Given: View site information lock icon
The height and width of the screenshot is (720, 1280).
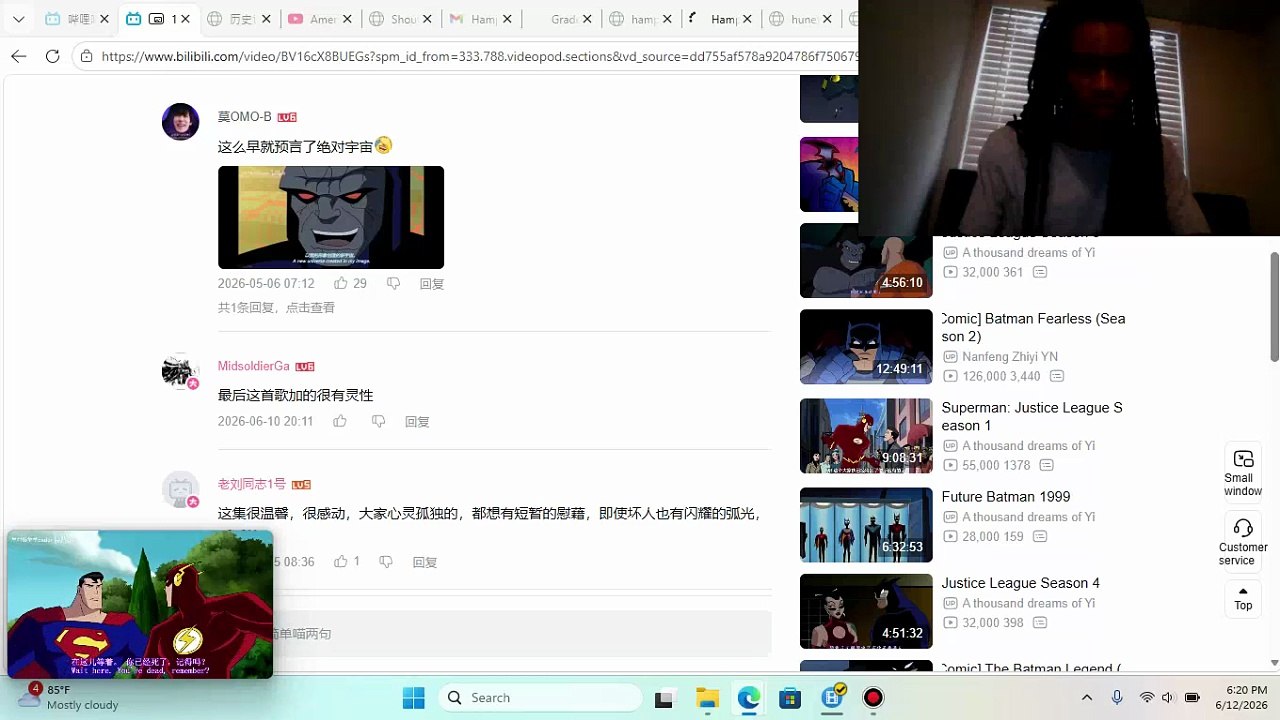Looking at the screenshot, I should 87,56.
